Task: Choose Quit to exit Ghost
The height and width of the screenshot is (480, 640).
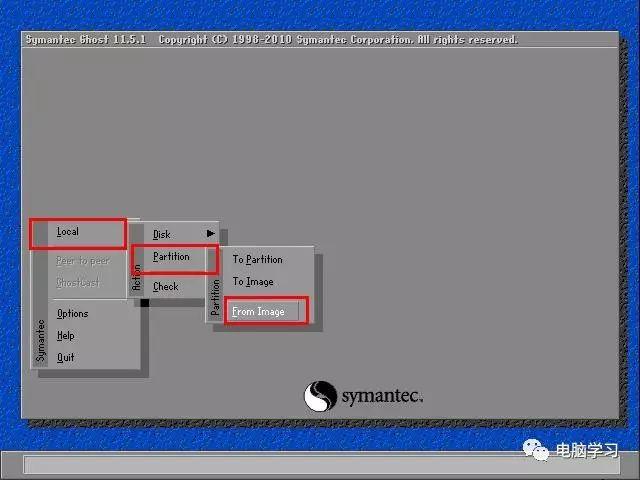Action: [66, 358]
